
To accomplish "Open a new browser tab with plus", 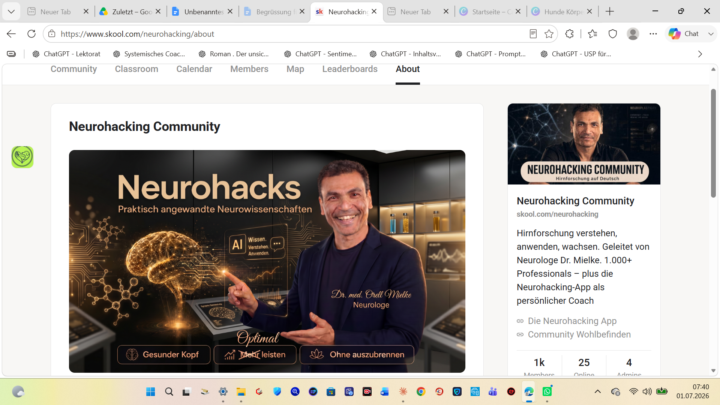I will tap(609, 11).
